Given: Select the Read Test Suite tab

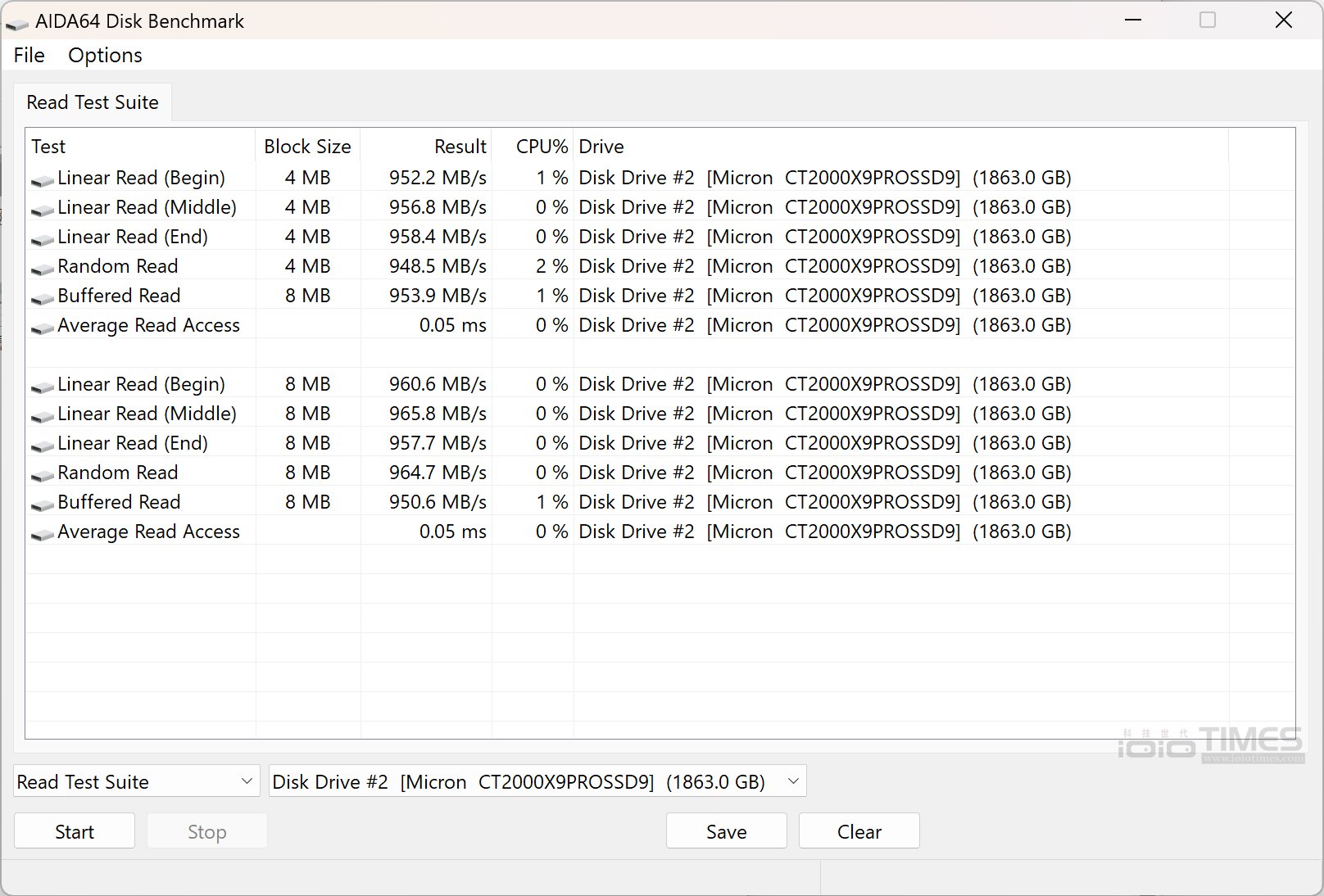Looking at the screenshot, I should [93, 102].
